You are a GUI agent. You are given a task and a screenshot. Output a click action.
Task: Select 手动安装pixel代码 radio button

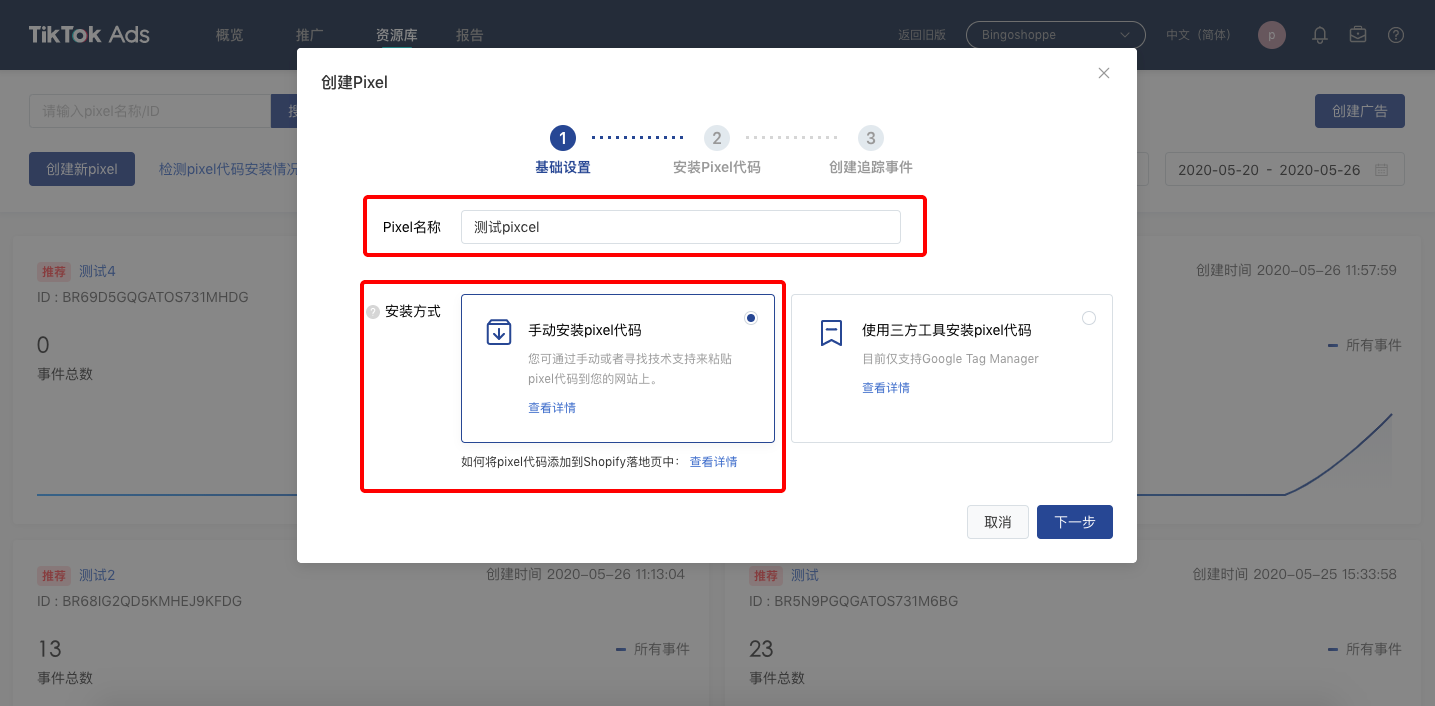point(751,318)
